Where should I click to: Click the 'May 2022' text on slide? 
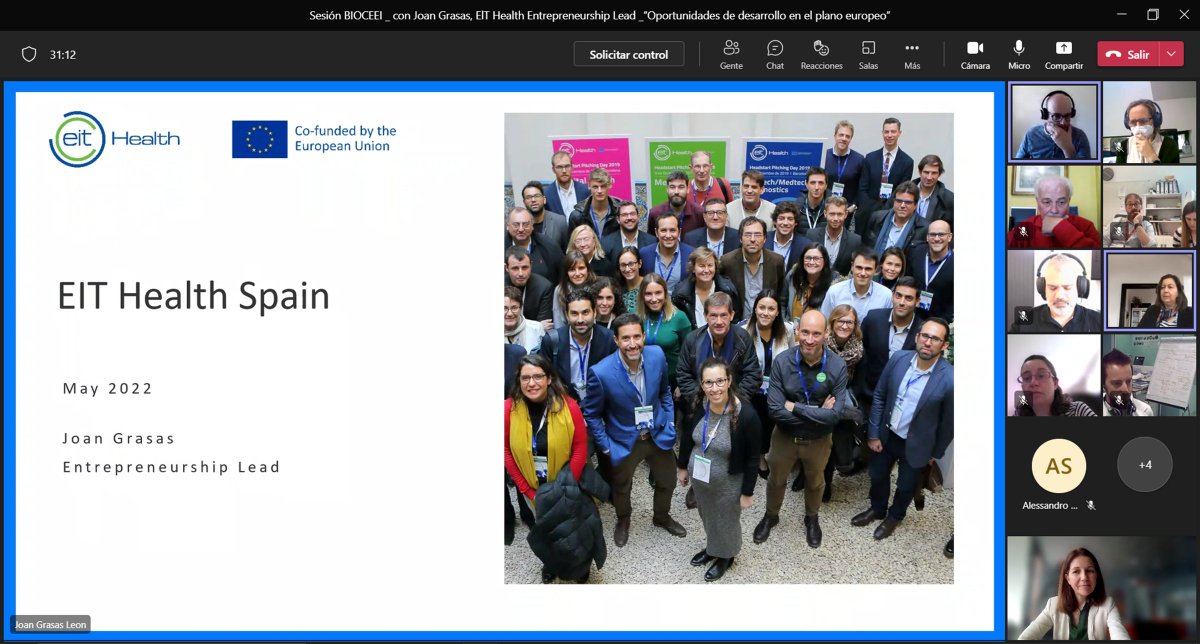click(108, 389)
